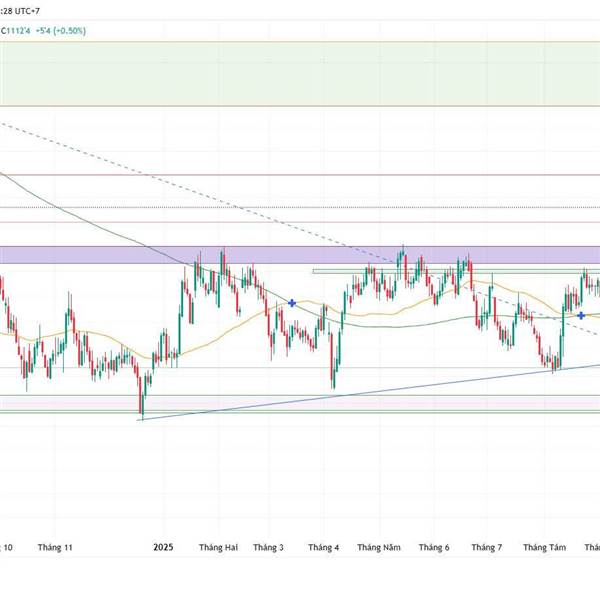Click the Tháng Tám axis label
The image size is (600, 600).
(x=545, y=548)
